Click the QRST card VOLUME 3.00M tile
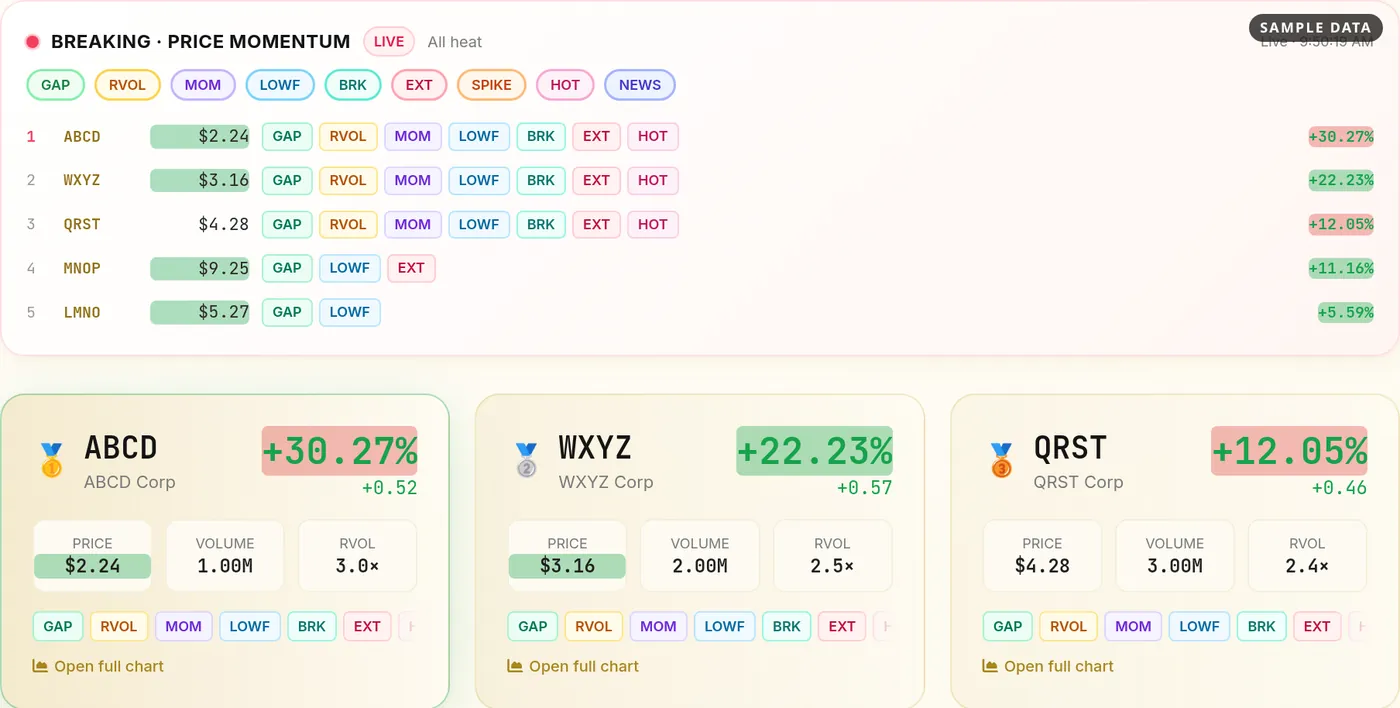Screen dimensions: 1400x708 point(1175,556)
